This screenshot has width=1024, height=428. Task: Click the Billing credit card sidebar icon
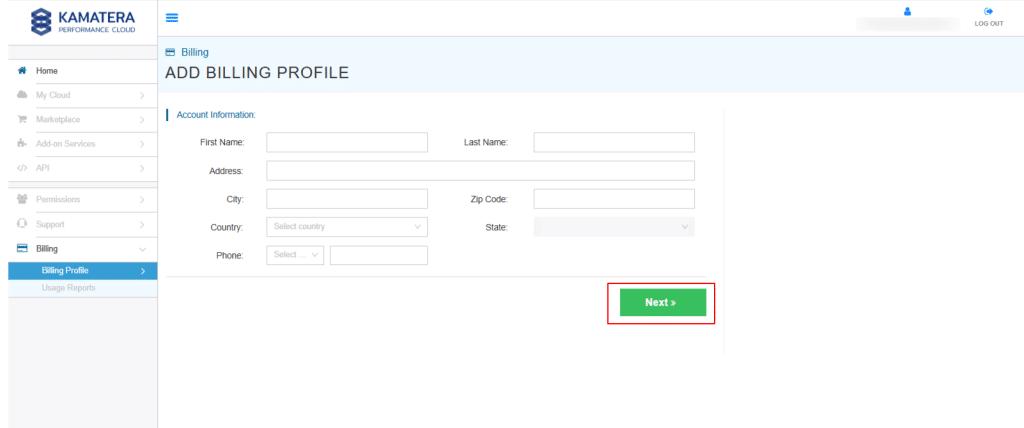click(22, 248)
